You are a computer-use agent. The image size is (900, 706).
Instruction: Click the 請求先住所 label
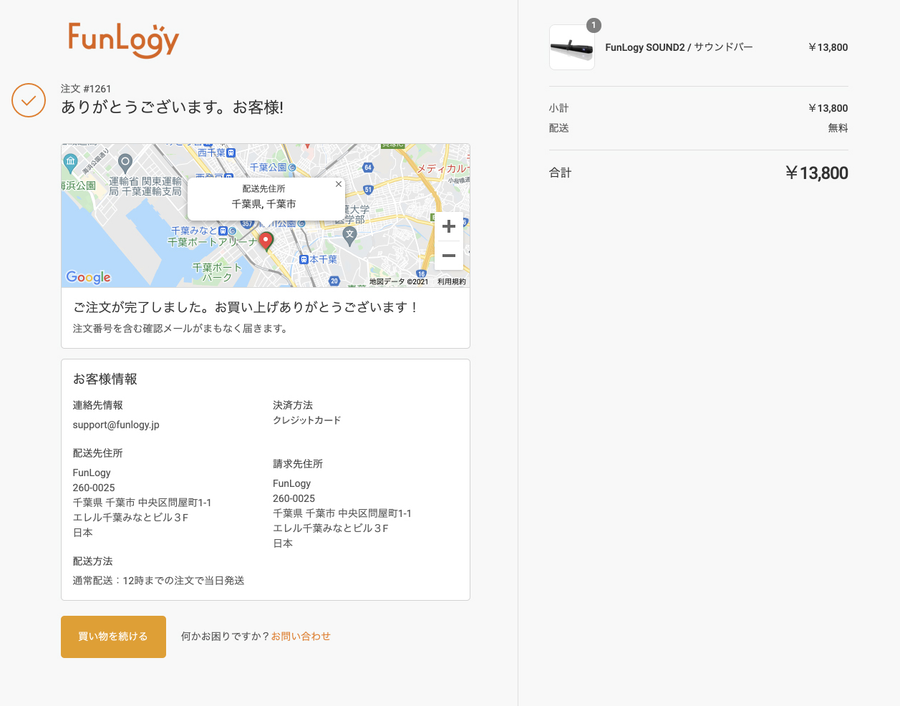pyautogui.click(x=297, y=464)
